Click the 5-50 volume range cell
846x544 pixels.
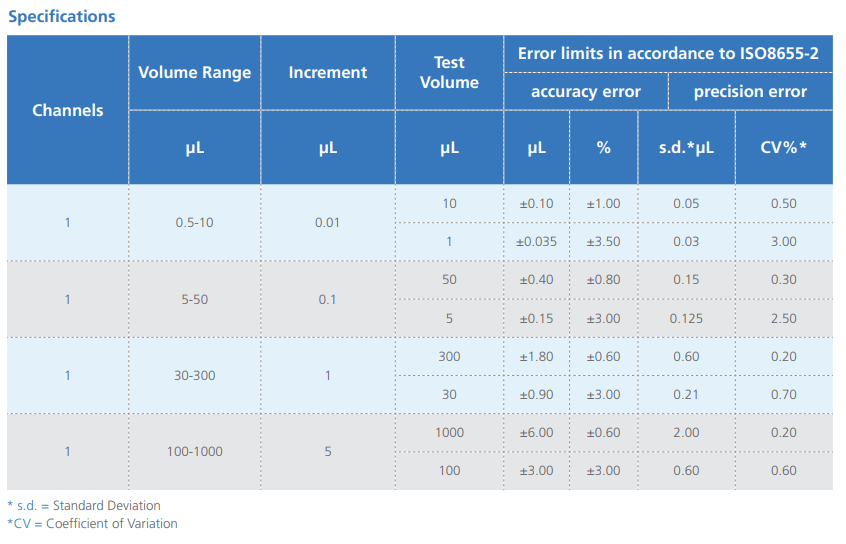[194, 300]
